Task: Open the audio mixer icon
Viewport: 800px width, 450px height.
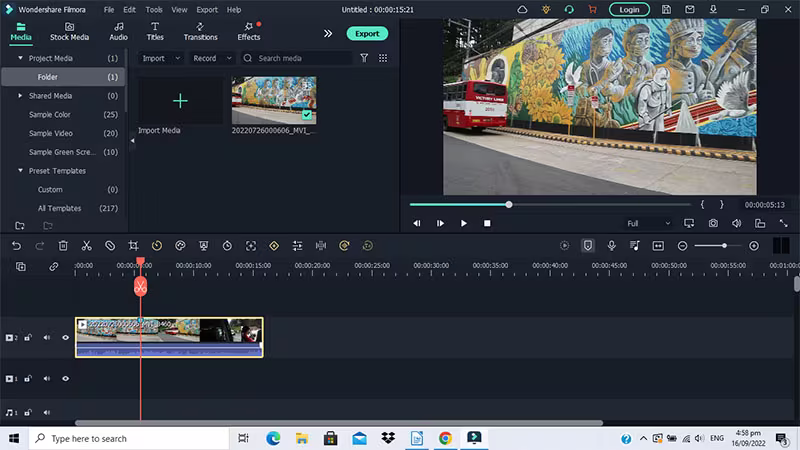Action: point(635,246)
